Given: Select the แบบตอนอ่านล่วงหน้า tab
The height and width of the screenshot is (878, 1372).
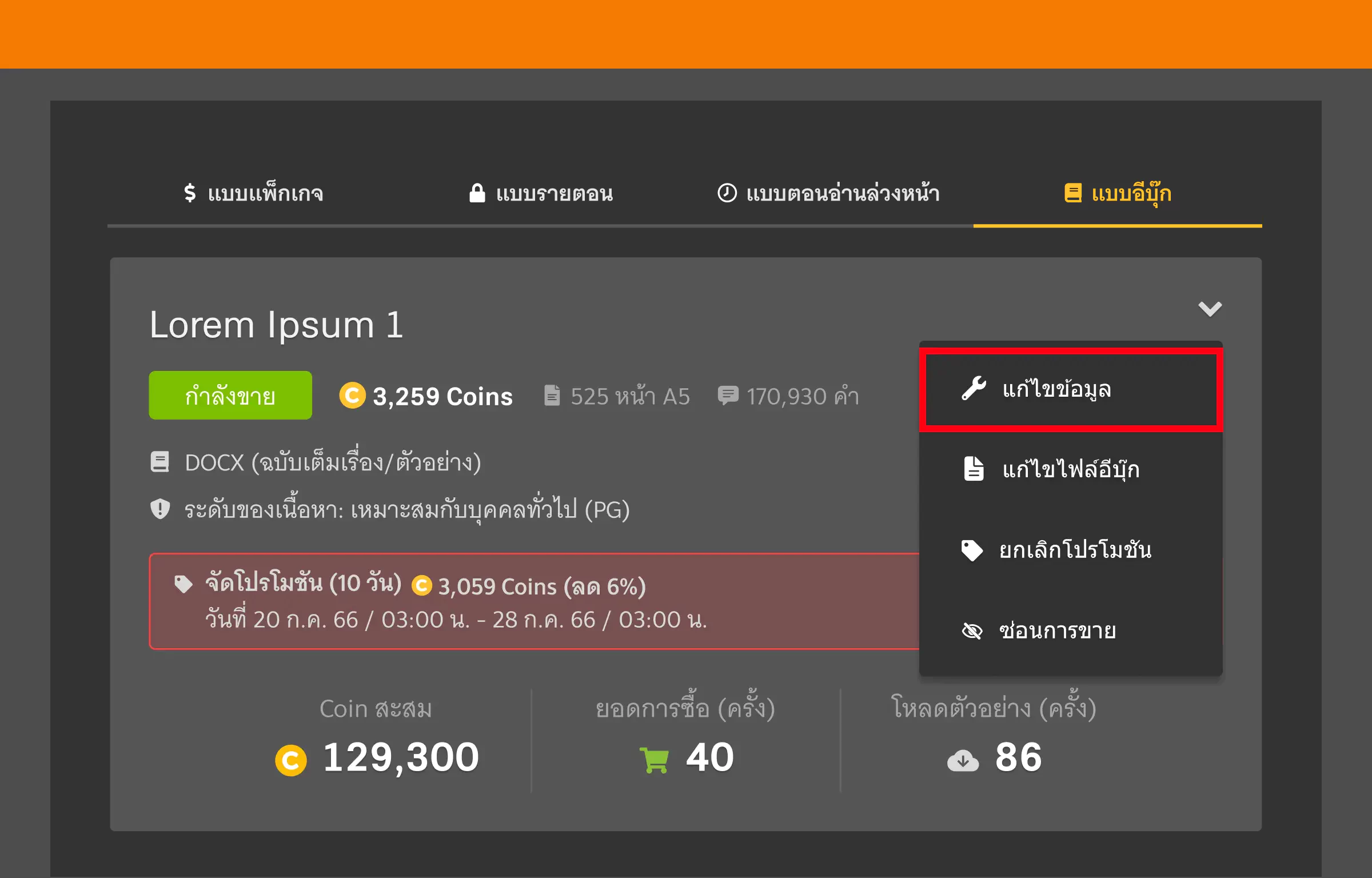Looking at the screenshot, I should point(828,193).
